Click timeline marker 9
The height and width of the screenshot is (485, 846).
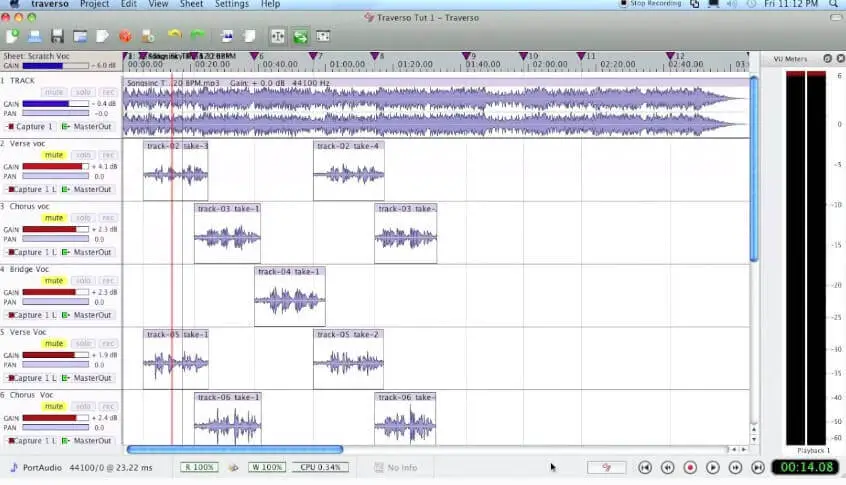click(467, 56)
